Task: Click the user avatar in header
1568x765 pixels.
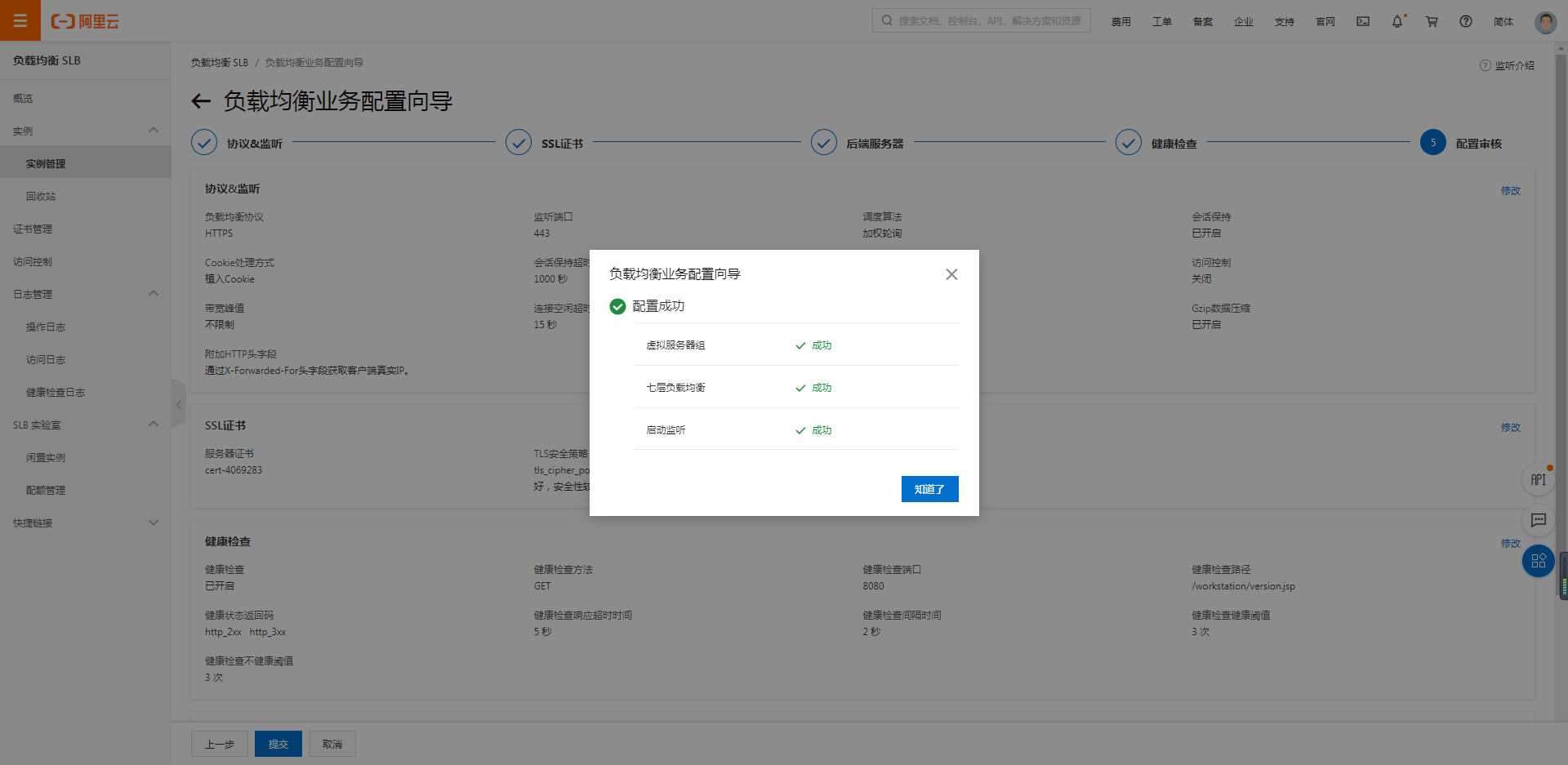Action: coord(1545,22)
